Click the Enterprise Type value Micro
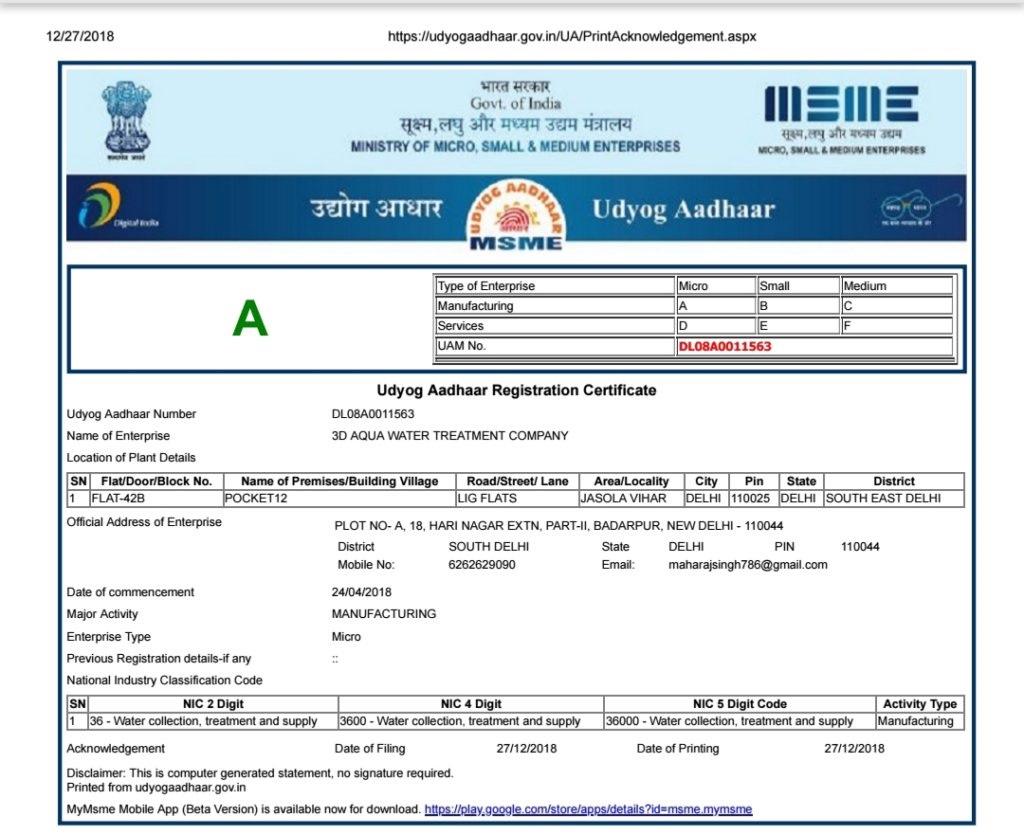The height and width of the screenshot is (827, 1024). (346, 637)
